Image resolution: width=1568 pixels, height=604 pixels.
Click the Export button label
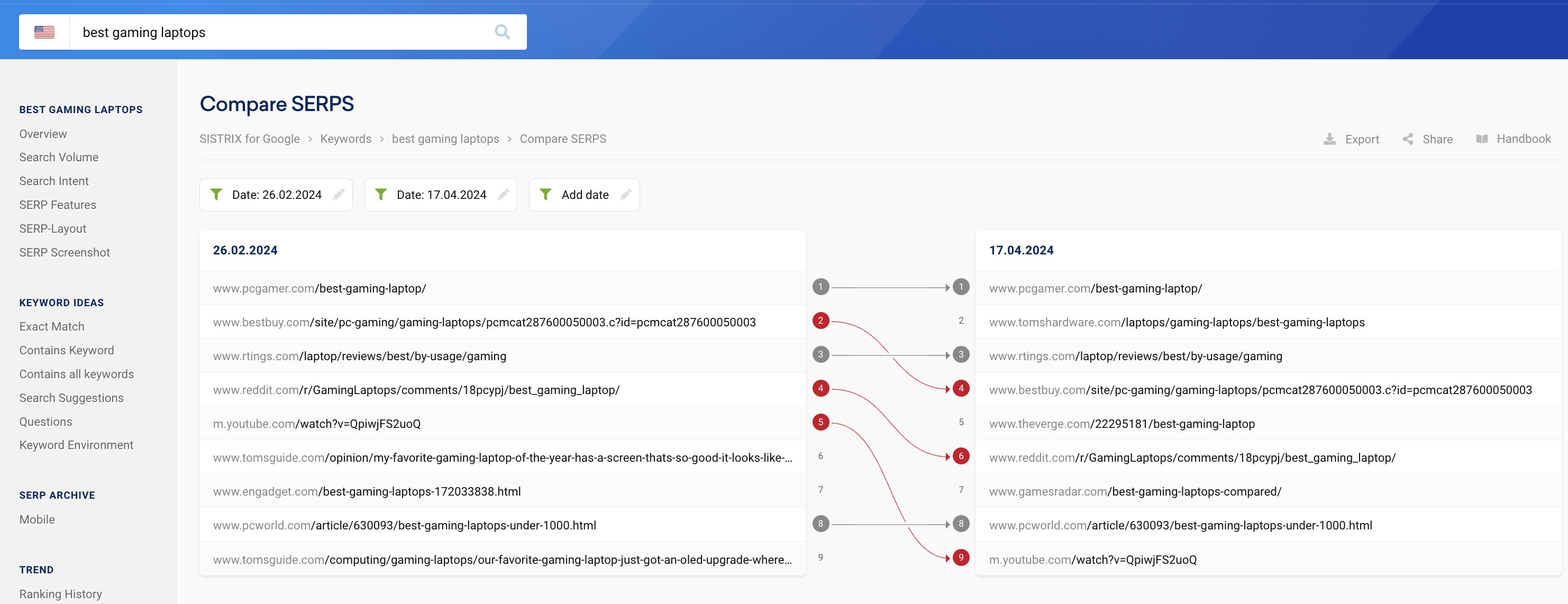pyautogui.click(x=1362, y=139)
